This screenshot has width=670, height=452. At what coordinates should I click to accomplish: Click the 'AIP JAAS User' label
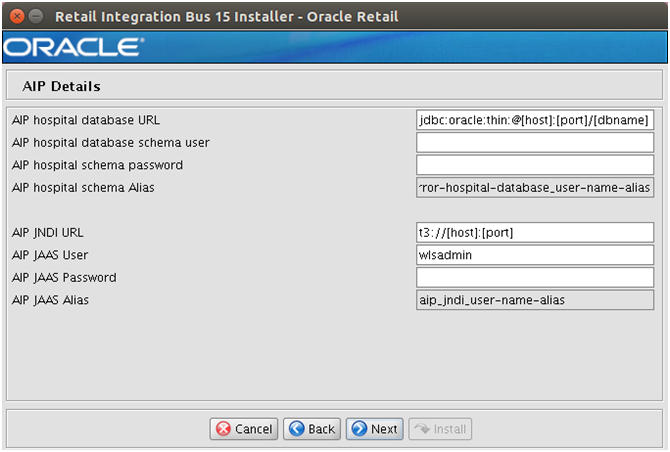tap(50, 255)
